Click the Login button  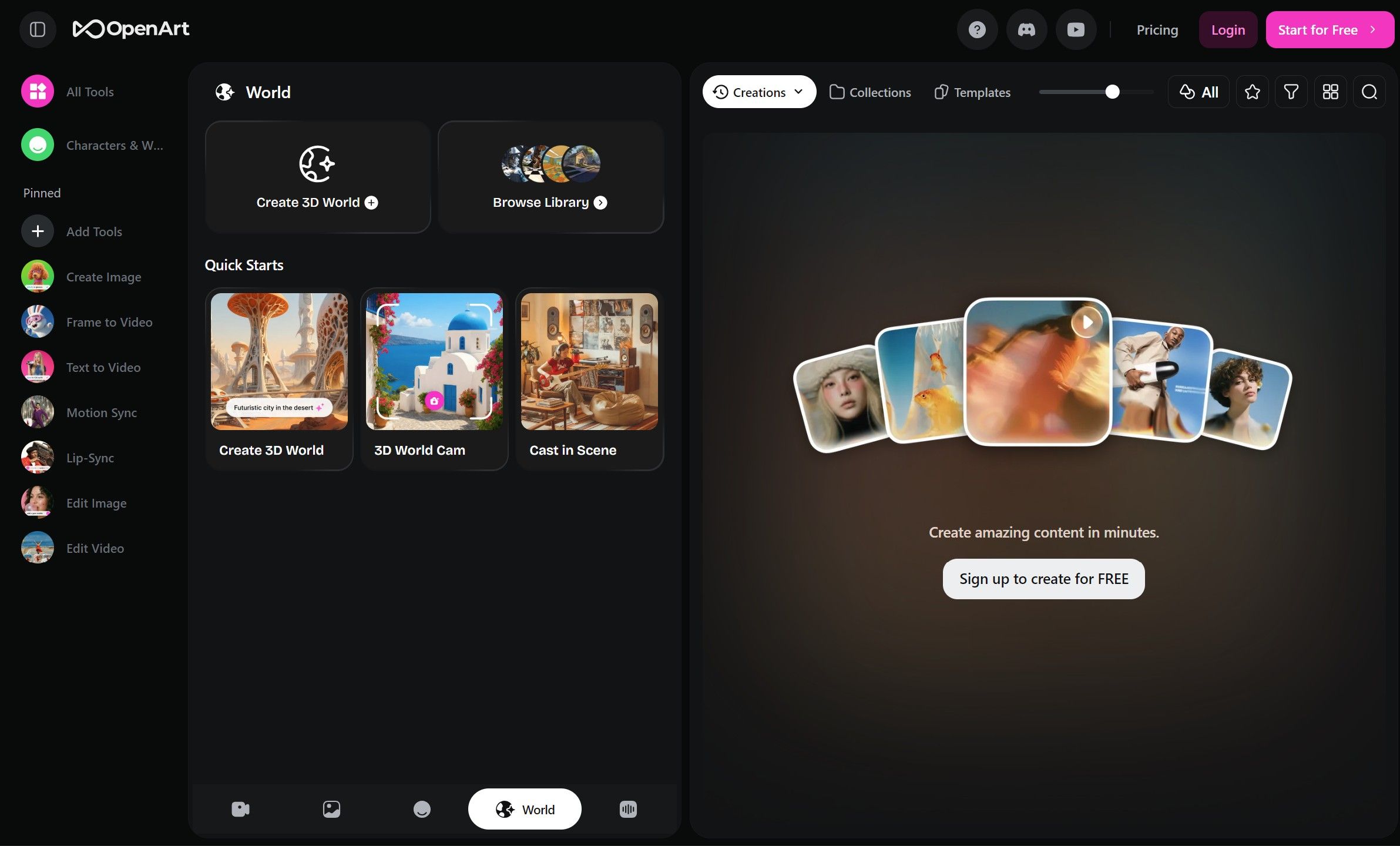tap(1228, 30)
